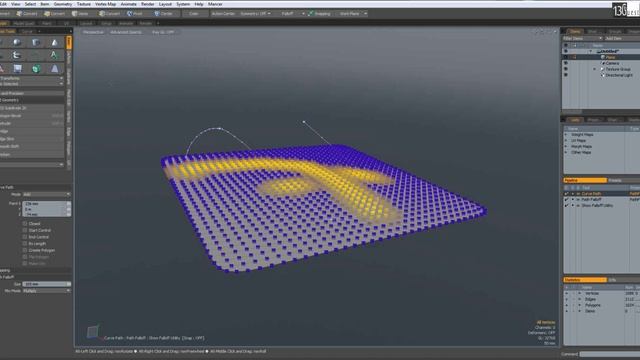The image size is (640, 360).
Task: Switch to the Pipeline tab
Action: (x=585, y=180)
